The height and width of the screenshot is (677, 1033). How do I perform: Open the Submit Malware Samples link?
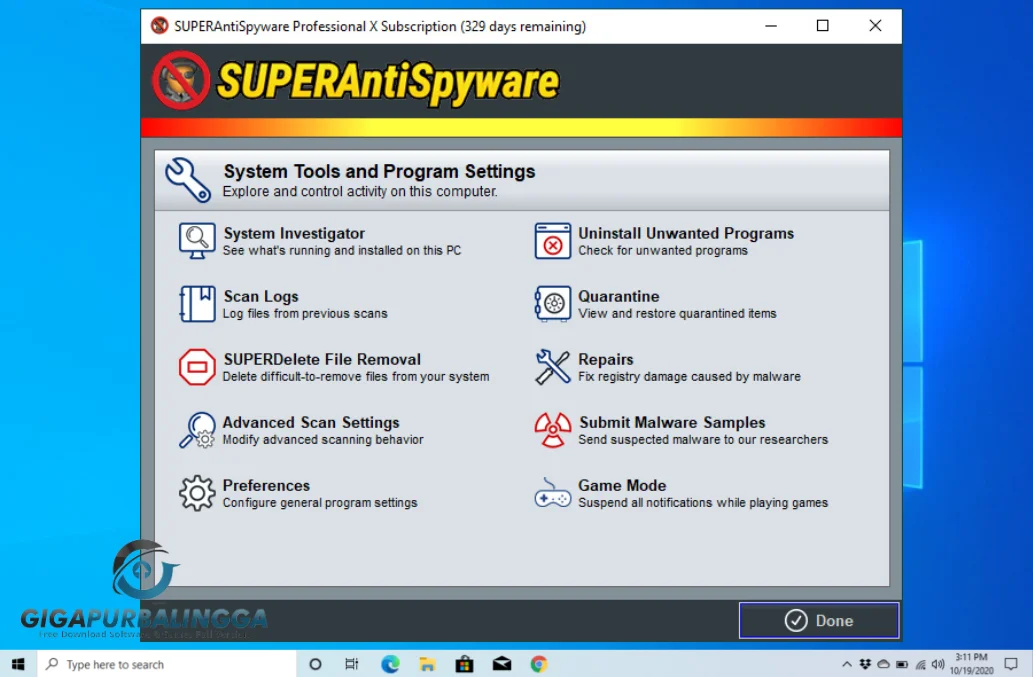(x=672, y=422)
